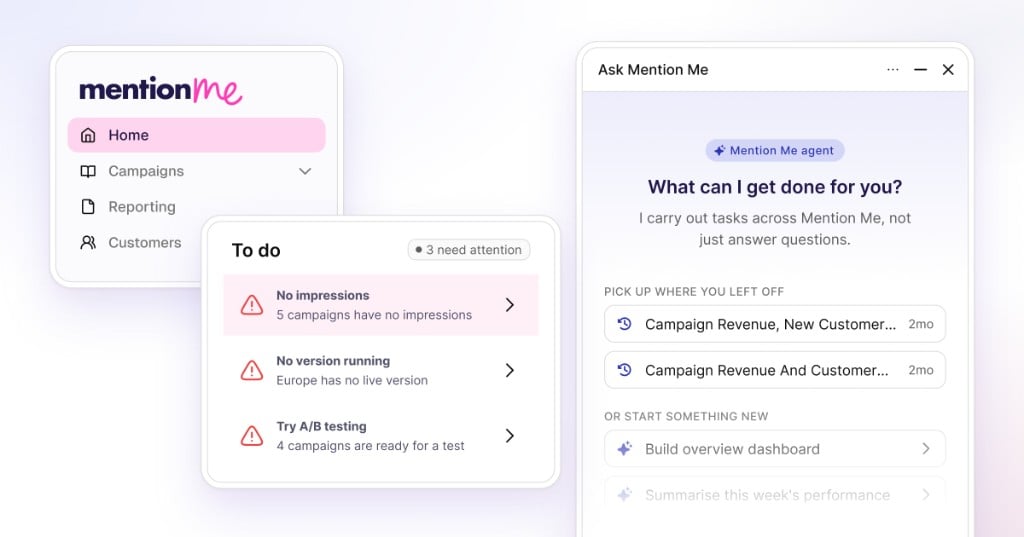The image size is (1024, 537).
Task: Click the 3 need attention badge
Action: (x=469, y=250)
